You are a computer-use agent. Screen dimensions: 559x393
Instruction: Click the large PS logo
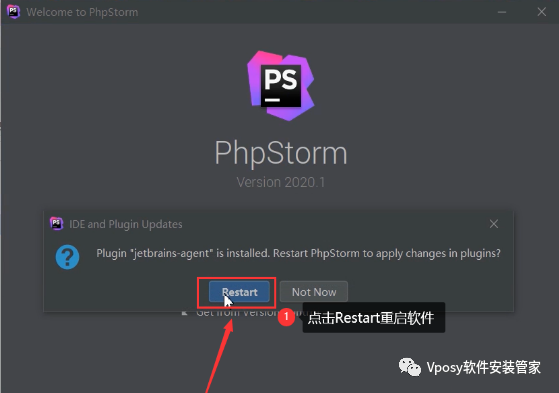281,86
